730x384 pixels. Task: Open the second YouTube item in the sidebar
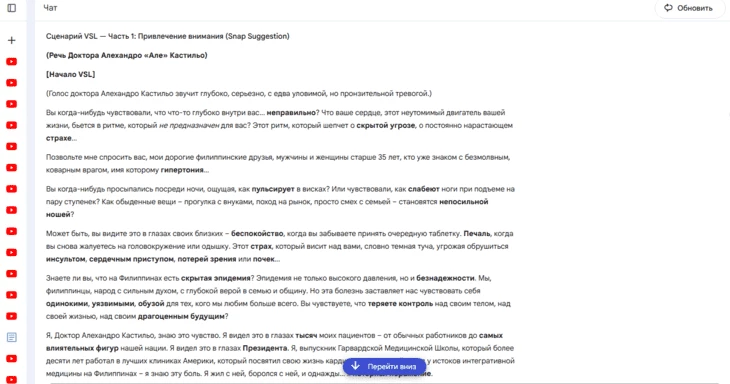tap(12, 83)
